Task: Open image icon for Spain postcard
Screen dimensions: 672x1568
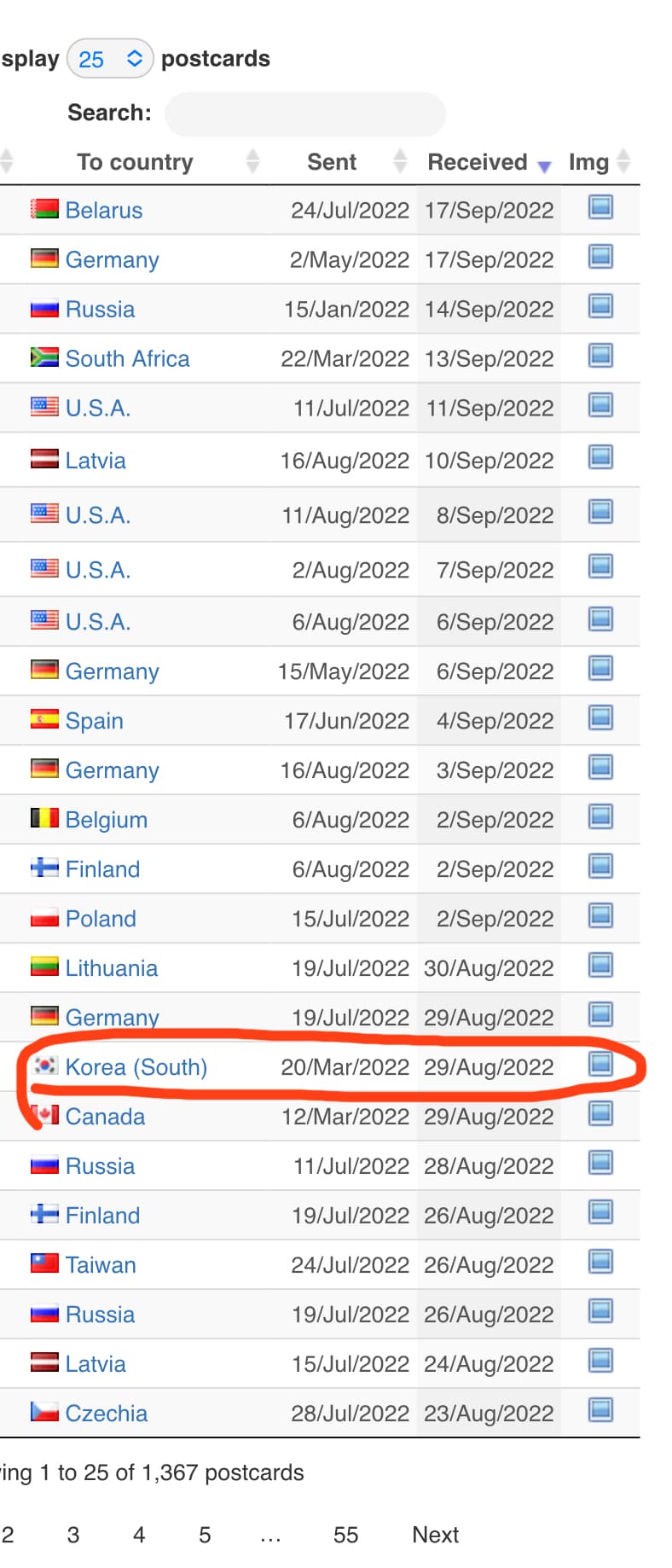Action: pyautogui.click(x=600, y=718)
